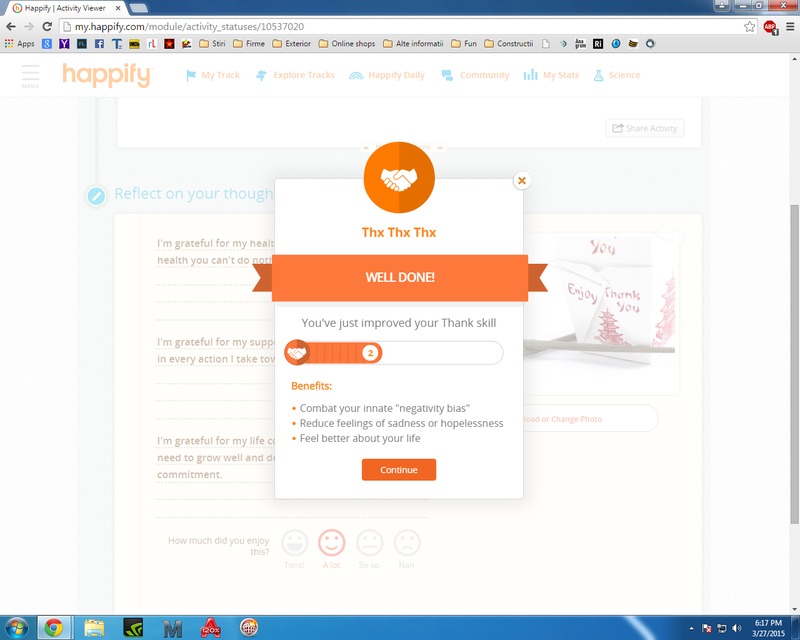Select the 'So so' smiley rating

click(x=369, y=543)
